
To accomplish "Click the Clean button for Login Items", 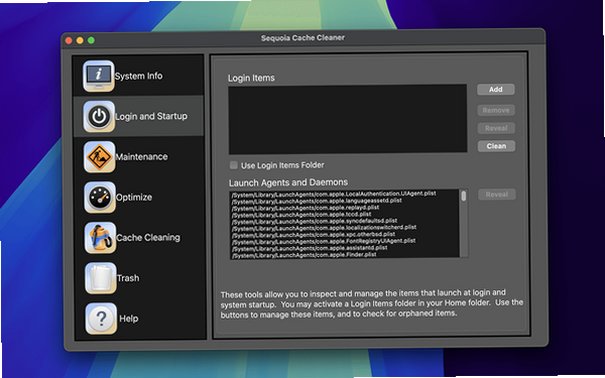I will (496, 146).
